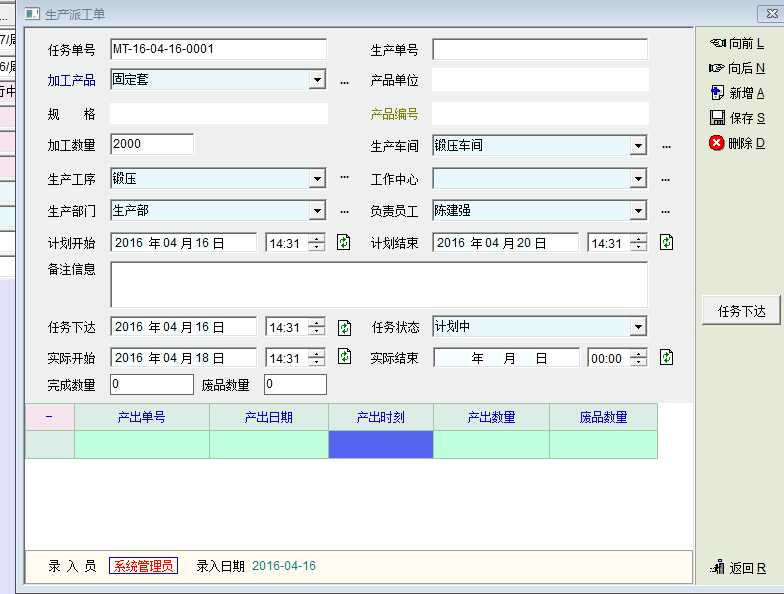784x594 pixels.
Task: Click the 保存 (save) disk icon button
Action: [x=717, y=118]
